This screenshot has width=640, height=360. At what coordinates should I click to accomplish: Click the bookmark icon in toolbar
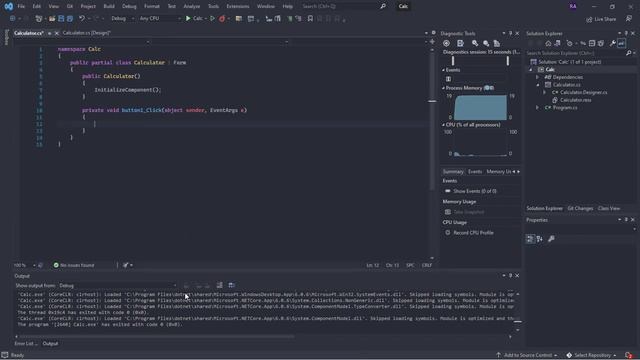click(310, 18)
